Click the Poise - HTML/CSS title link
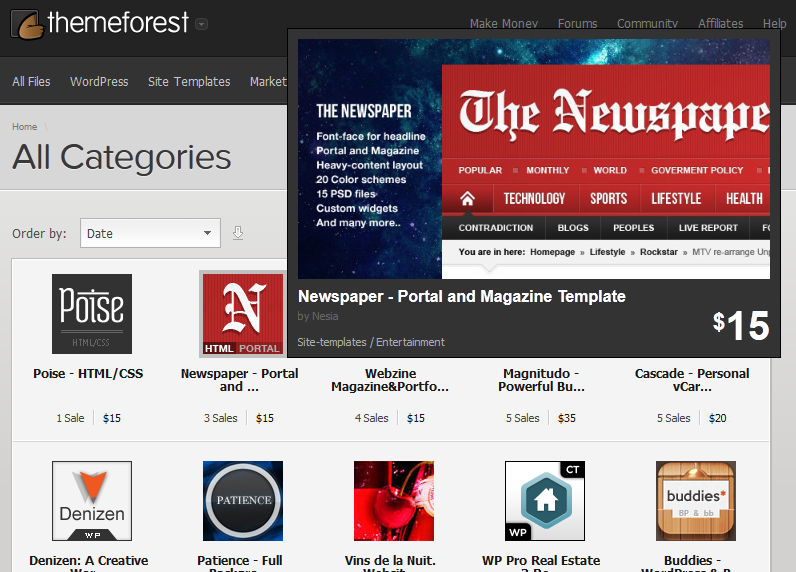This screenshot has width=796, height=572. [88, 374]
